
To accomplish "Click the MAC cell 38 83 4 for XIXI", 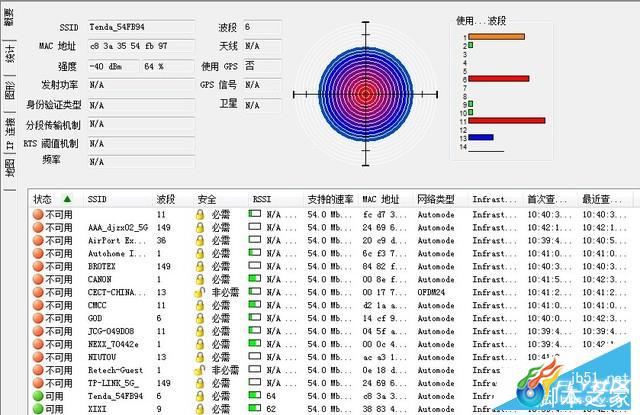I will tap(384, 409).
